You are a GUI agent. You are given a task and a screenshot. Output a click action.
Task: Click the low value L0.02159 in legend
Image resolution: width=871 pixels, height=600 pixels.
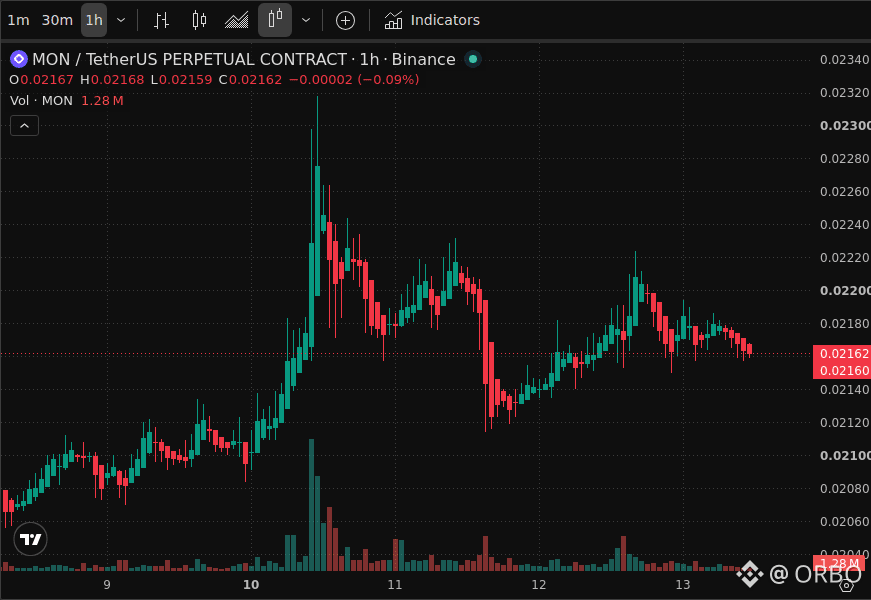click(182, 79)
